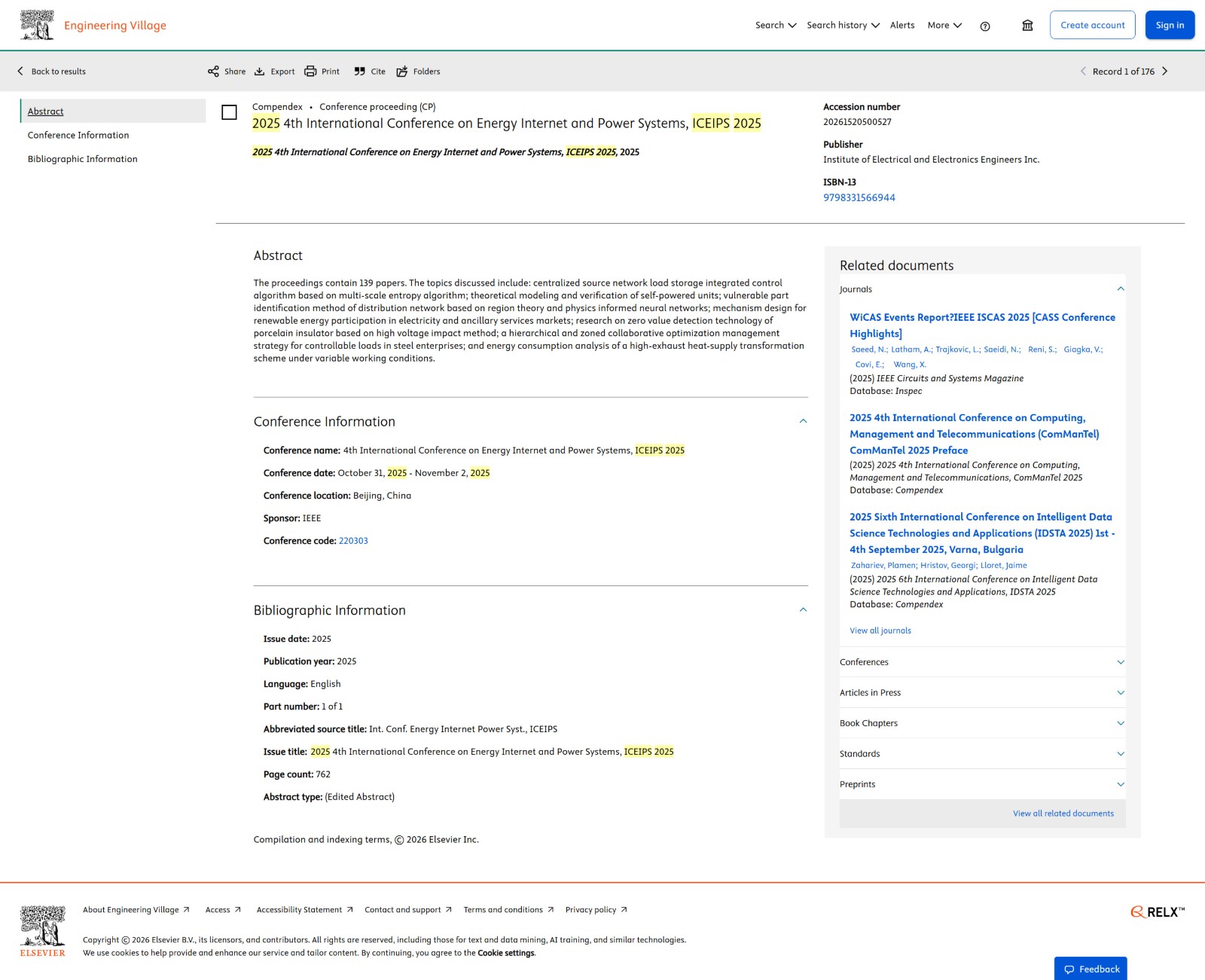Click the Feedback button
1205x980 pixels.
coord(1091,969)
